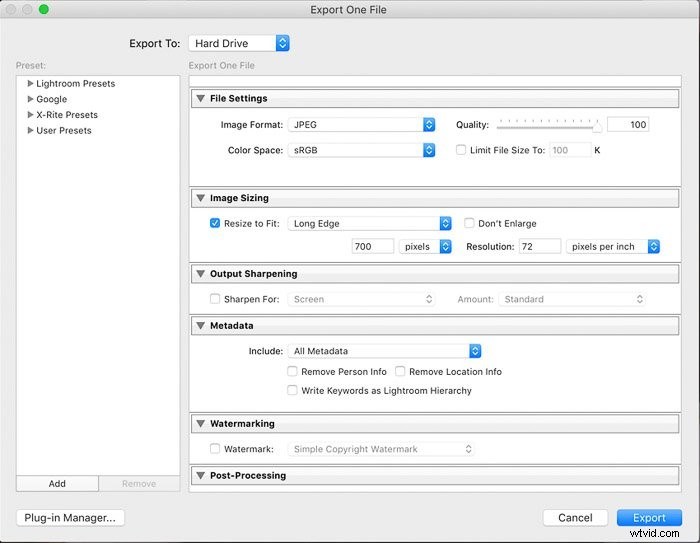Select the User Presets item
Image resolution: width=700 pixels, height=543 pixels.
63,131
